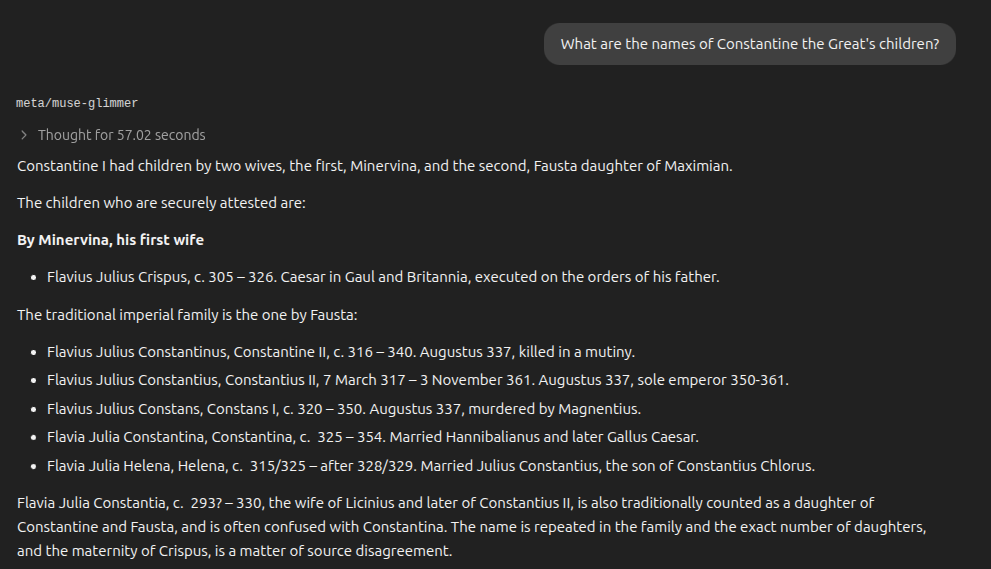Click the Constans I bullet line
The image size is (991, 569).
pyautogui.click(x=344, y=409)
